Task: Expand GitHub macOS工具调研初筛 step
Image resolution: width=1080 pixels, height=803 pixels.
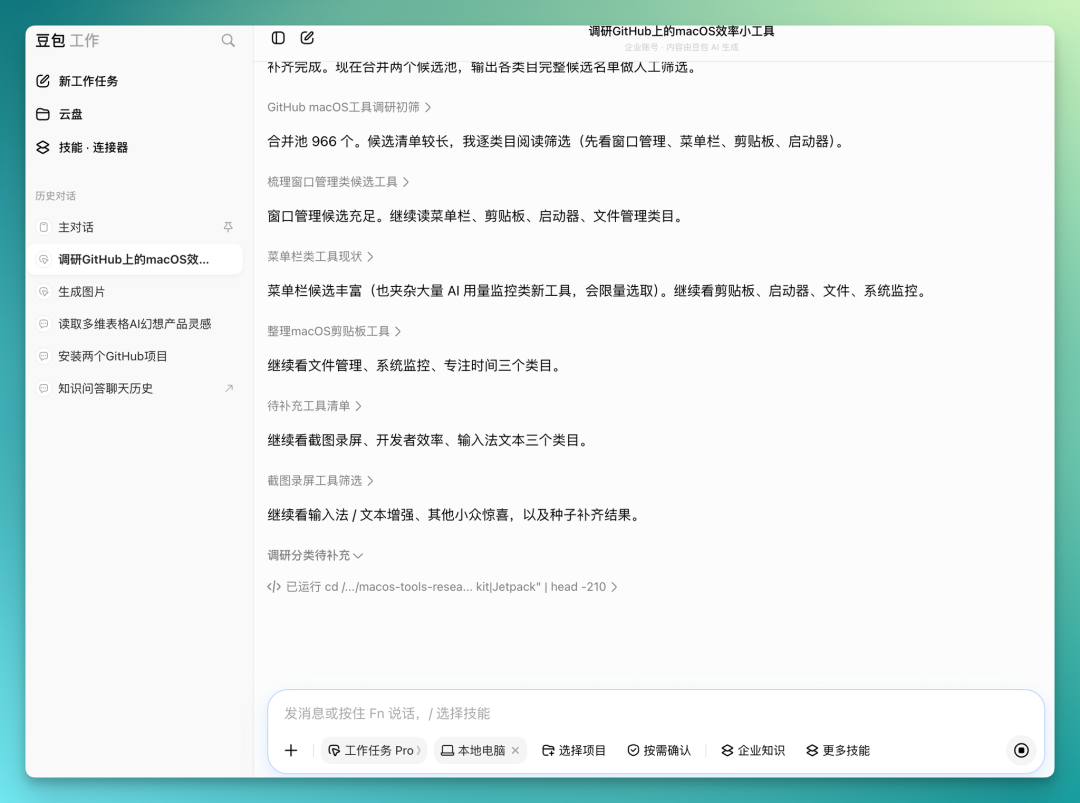Action: coord(349,107)
